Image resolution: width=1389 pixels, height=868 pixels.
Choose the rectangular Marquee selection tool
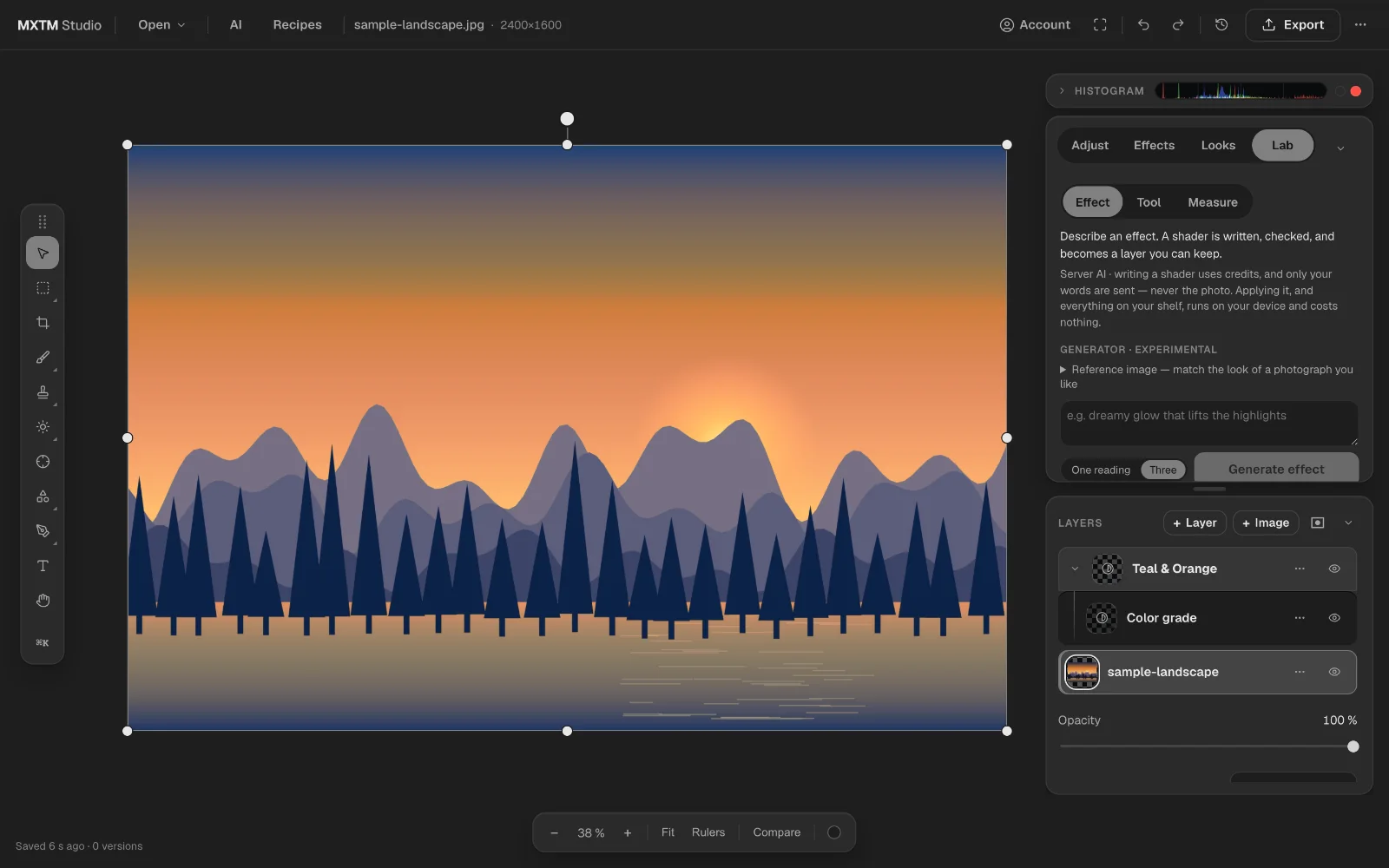43,288
